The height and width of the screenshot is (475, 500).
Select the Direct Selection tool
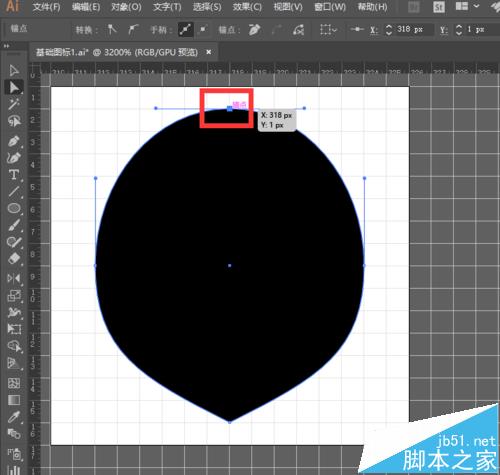[x=14, y=87]
